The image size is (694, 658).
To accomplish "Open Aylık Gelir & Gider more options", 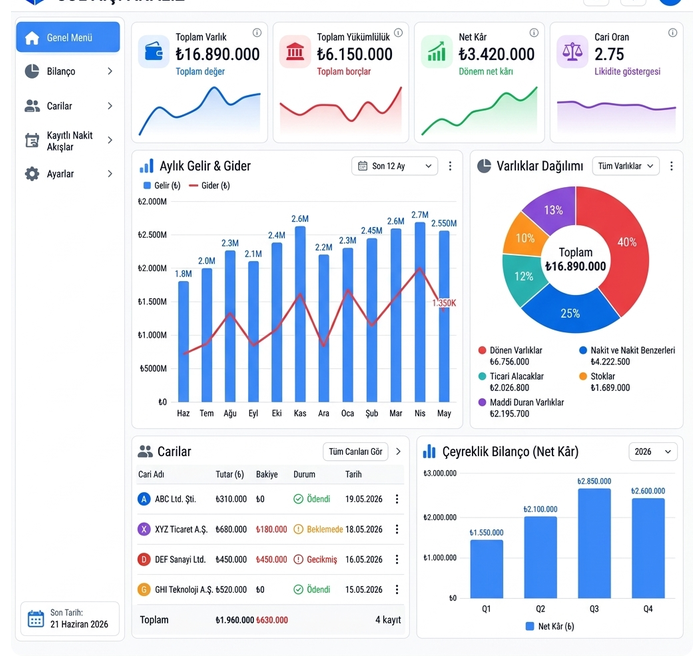I will pyautogui.click(x=450, y=166).
